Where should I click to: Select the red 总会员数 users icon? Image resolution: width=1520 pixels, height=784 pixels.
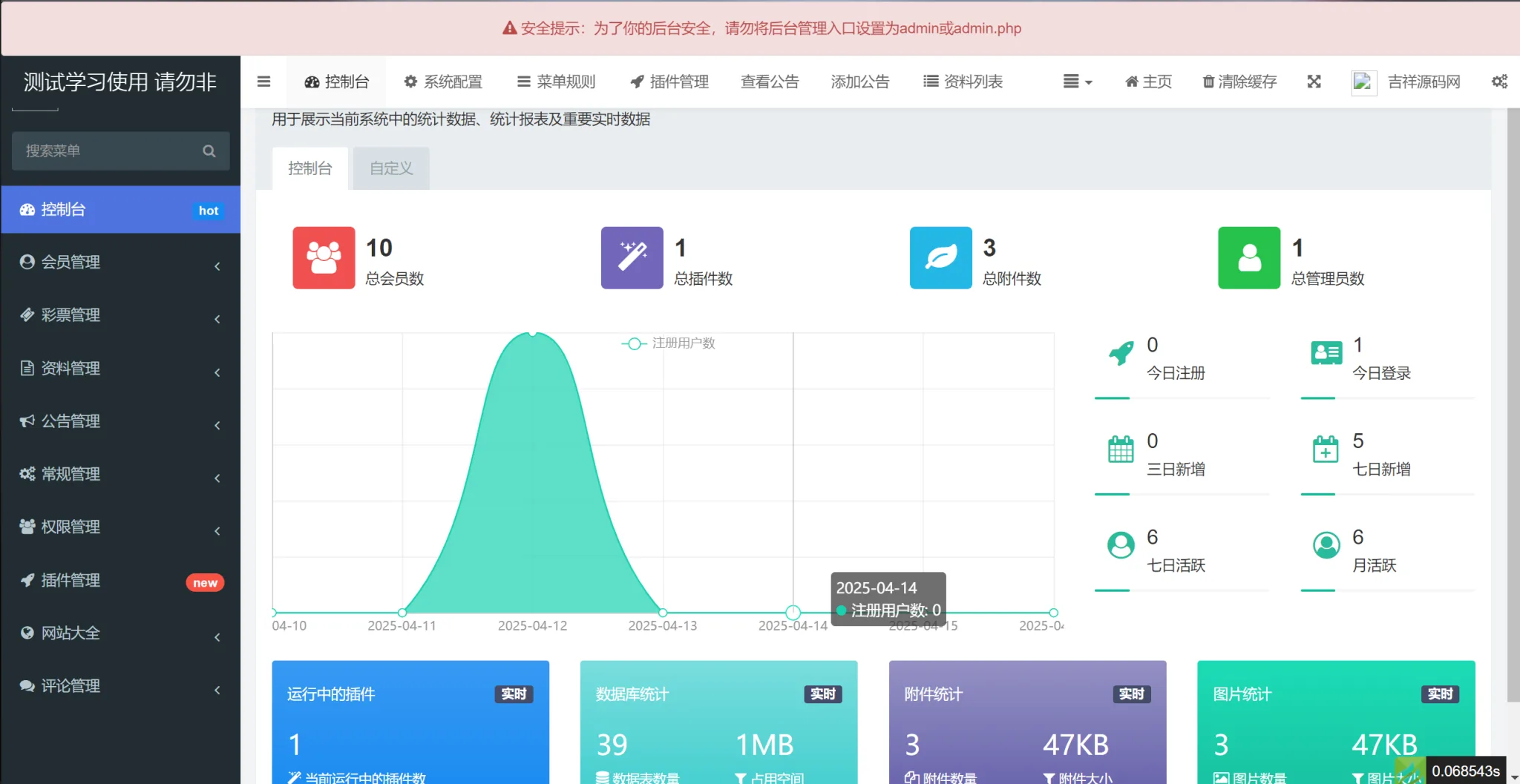tap(323, 258)
